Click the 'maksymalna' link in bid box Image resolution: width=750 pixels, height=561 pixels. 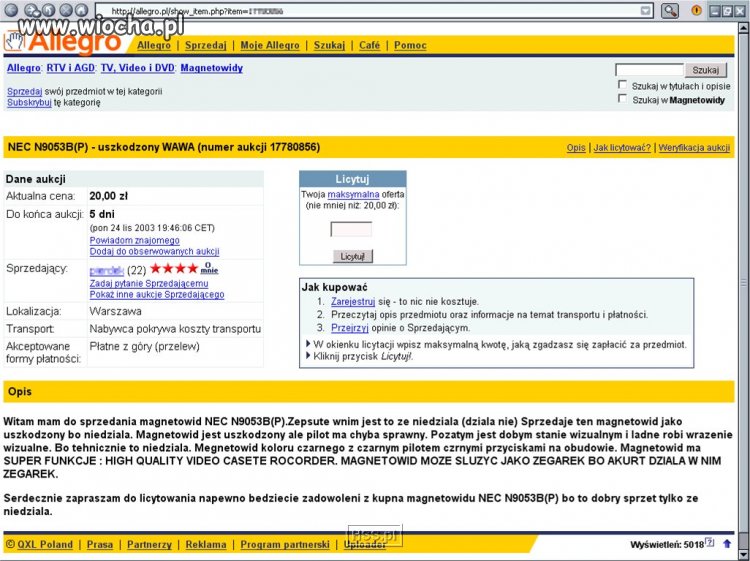click(353, 195)
